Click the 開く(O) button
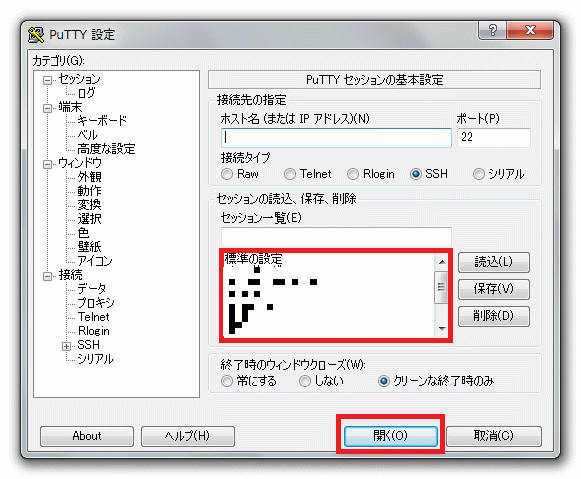 (x=391, y=436)
